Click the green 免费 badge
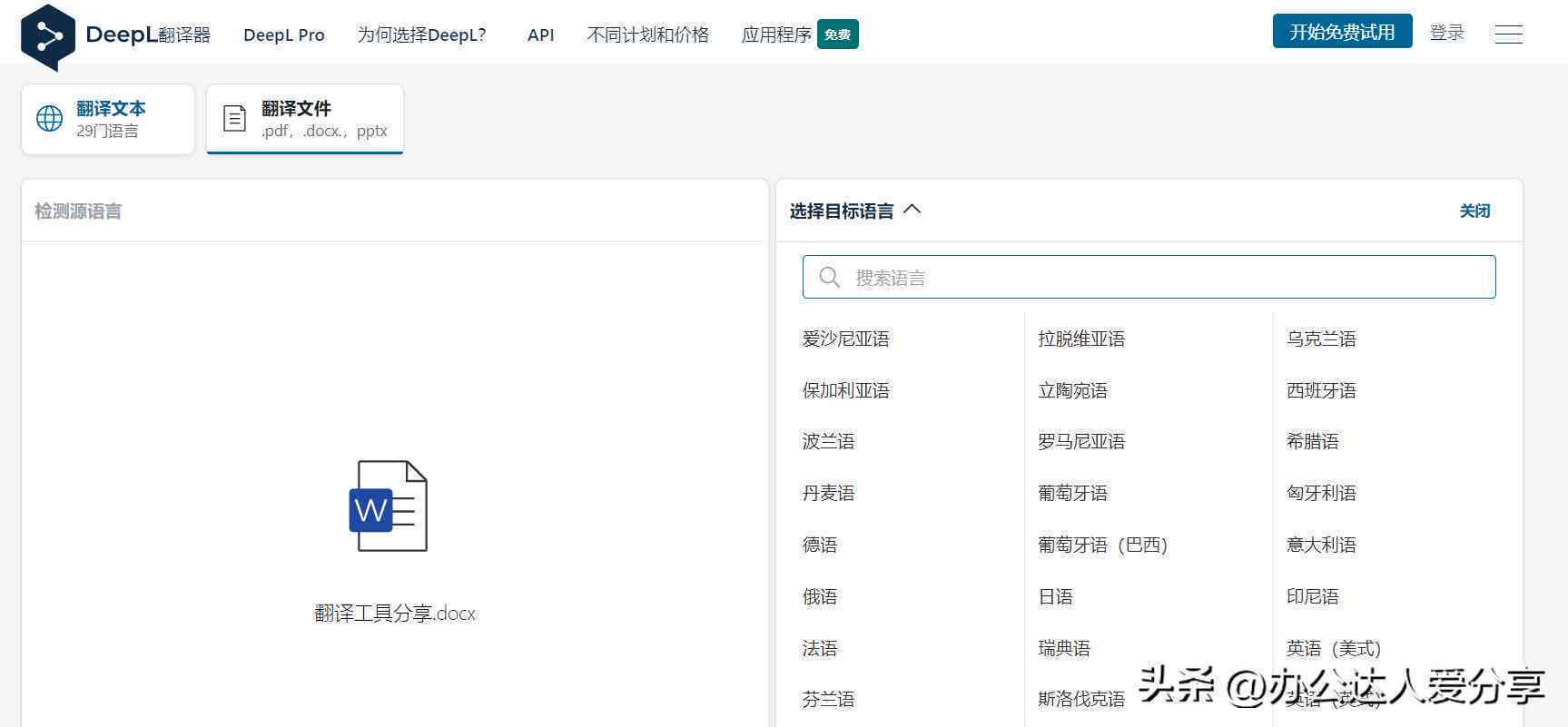The height and width of the screenshot is (727, 1568). point(837,34)
